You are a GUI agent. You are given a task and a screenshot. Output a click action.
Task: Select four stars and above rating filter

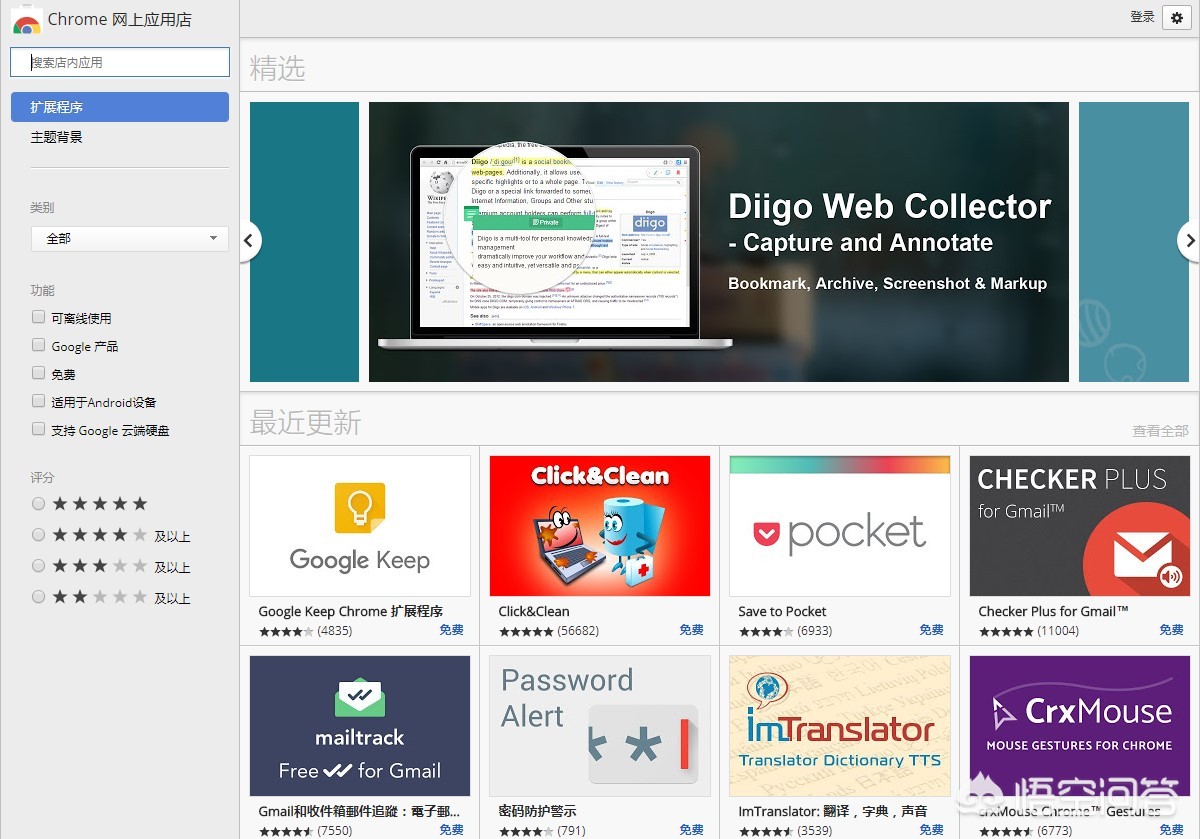[39, 535]
